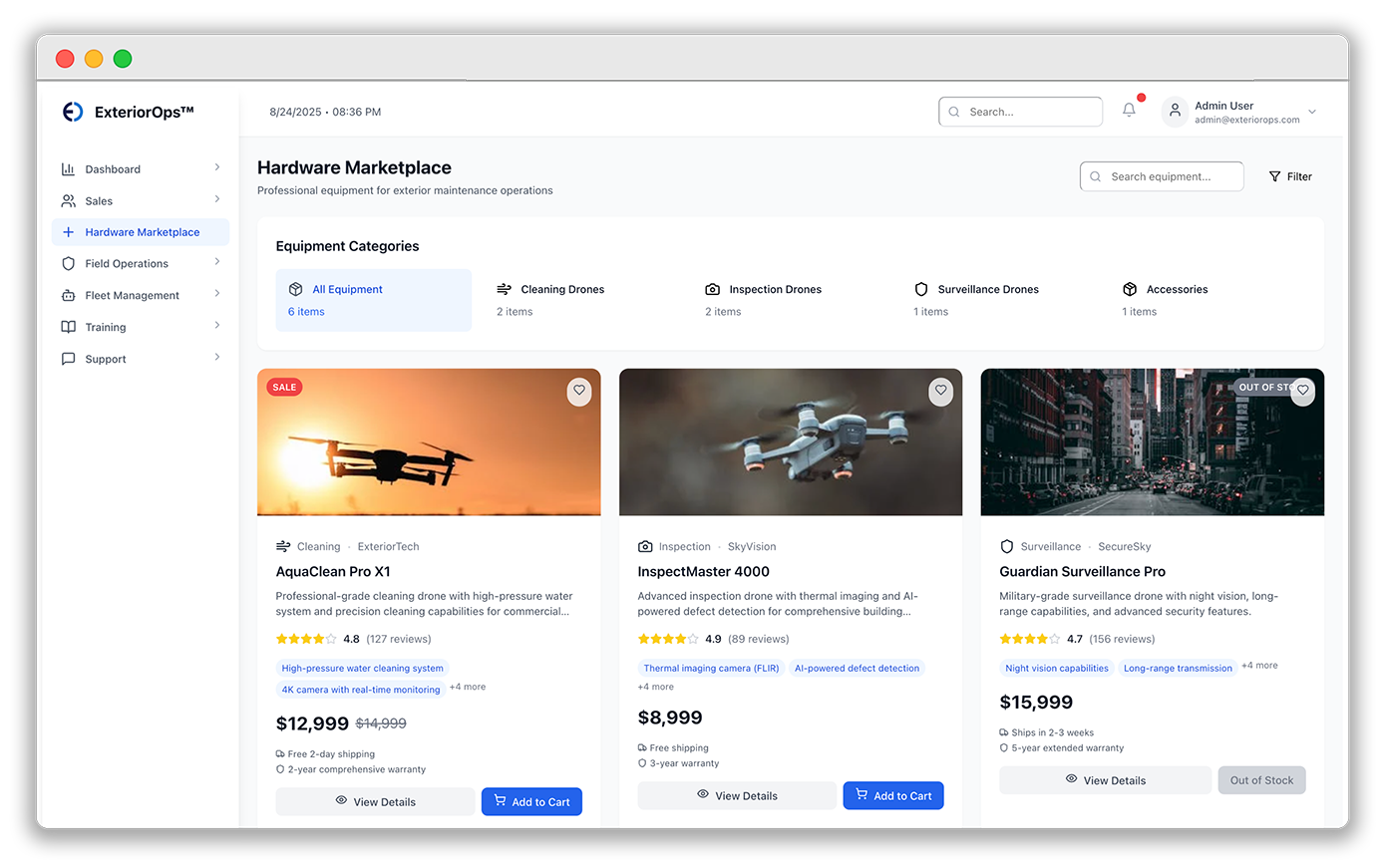
Task: View details of InspectMaster 4000
Action: 737,796
